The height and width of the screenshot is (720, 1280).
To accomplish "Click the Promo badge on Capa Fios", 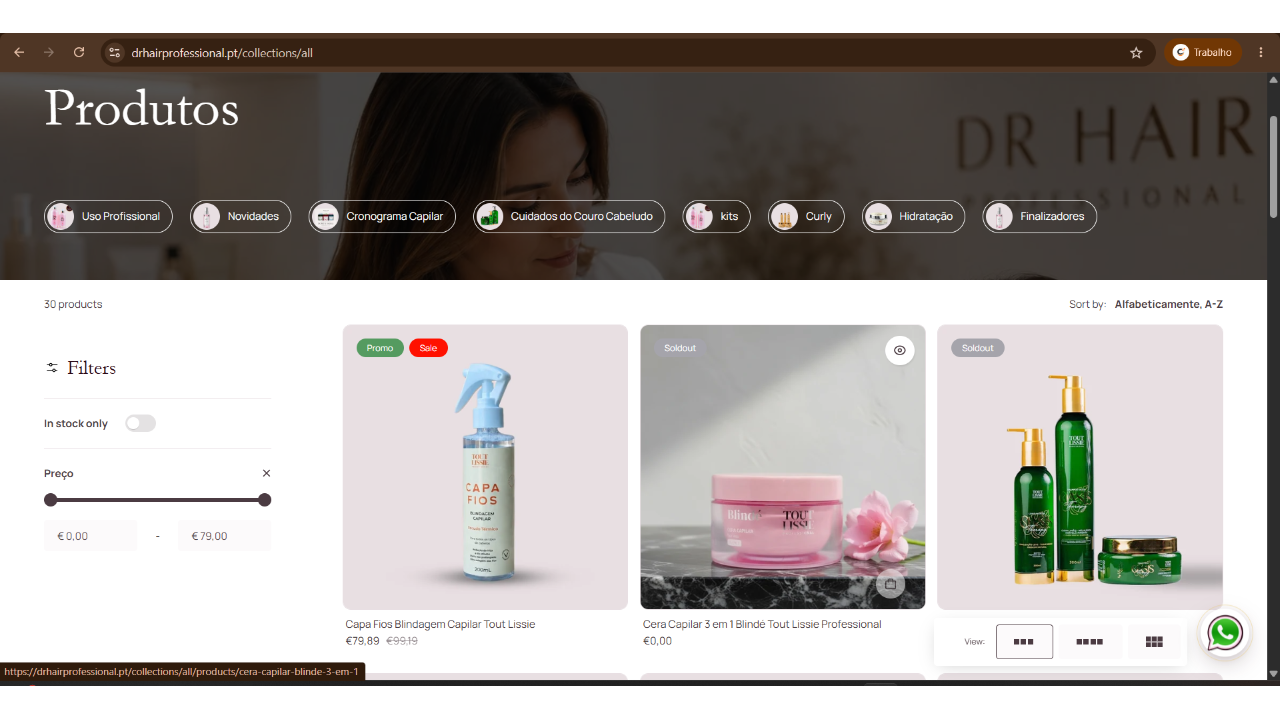I will pos(380,348).
